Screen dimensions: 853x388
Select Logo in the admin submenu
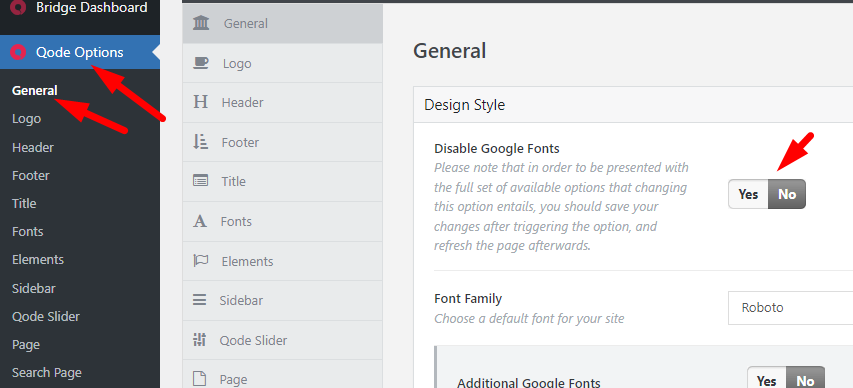tap(27, 119)
